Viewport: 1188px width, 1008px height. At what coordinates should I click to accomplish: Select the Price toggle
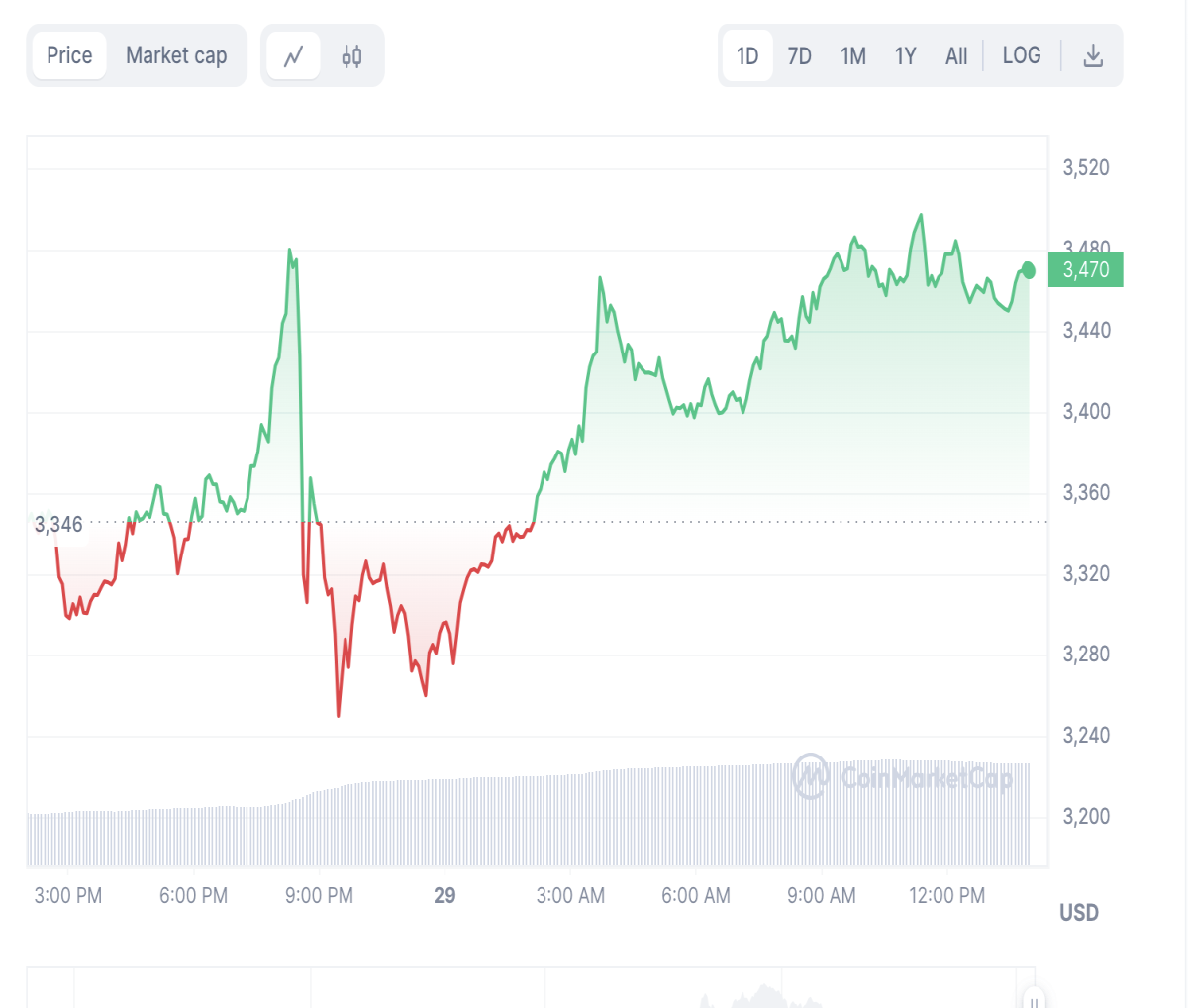tap(69, 55)
